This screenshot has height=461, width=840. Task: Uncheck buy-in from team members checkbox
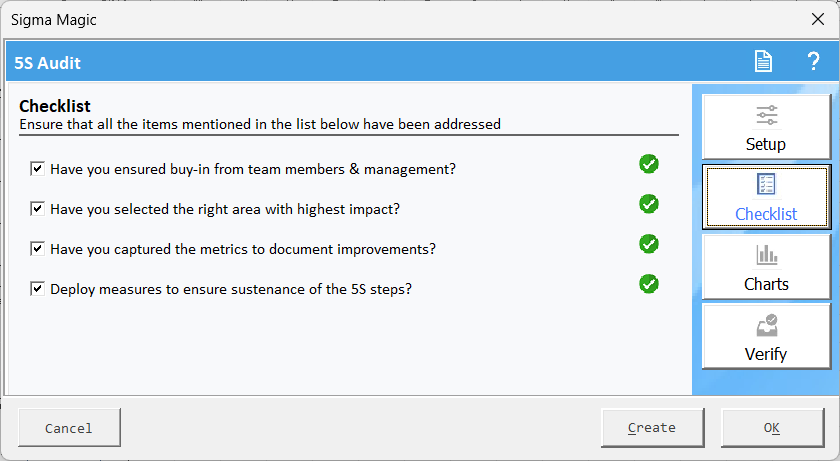(x=37, y=169)
